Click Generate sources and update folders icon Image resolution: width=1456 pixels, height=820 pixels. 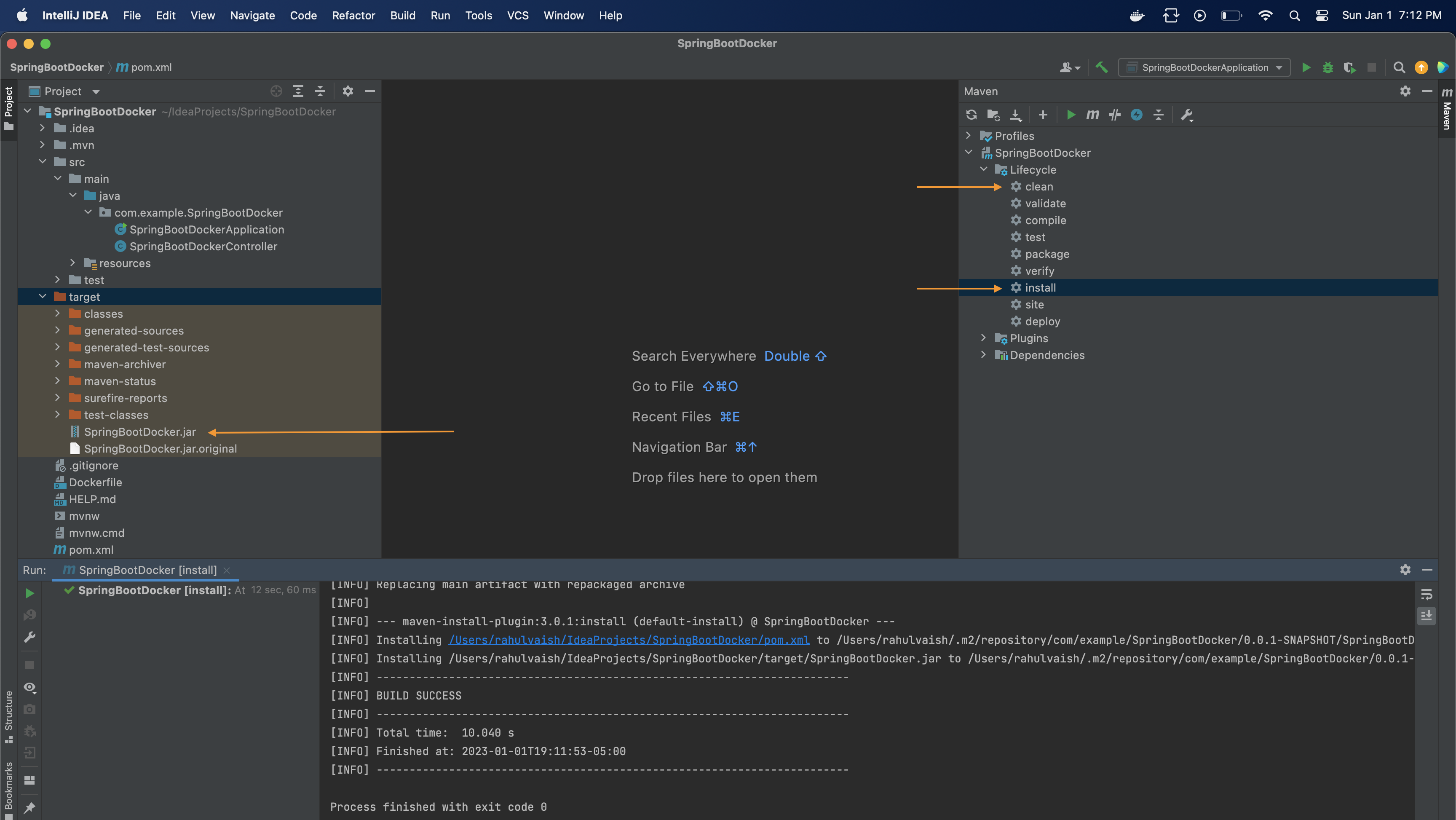coord(994,115)
